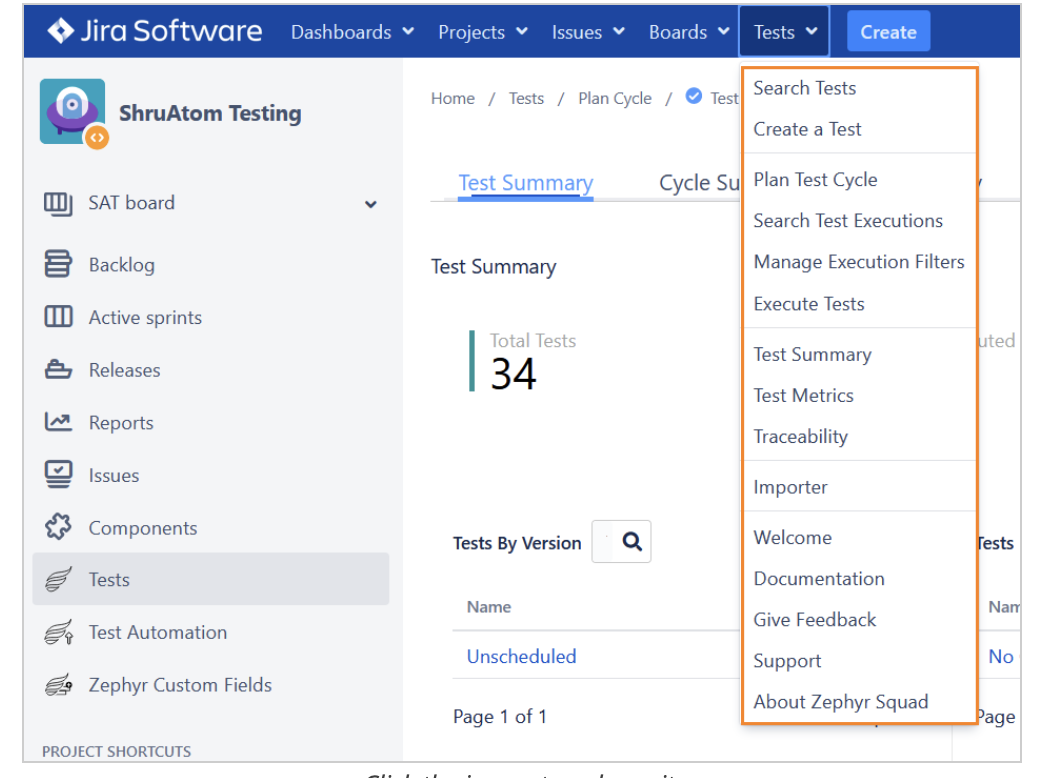This screenshot has height=778, width=1056.
Task: Click the SAT board icon in sidebar
Action: click(58, 203)
